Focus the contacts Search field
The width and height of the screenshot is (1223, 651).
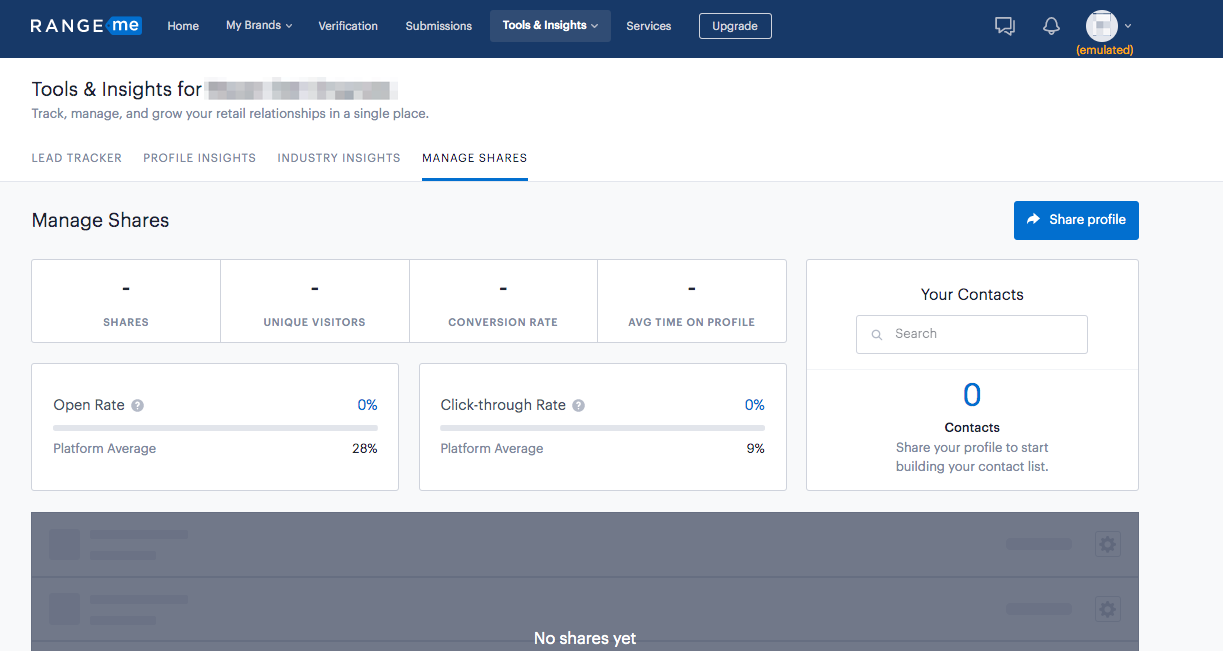click(x=971, y=334)
